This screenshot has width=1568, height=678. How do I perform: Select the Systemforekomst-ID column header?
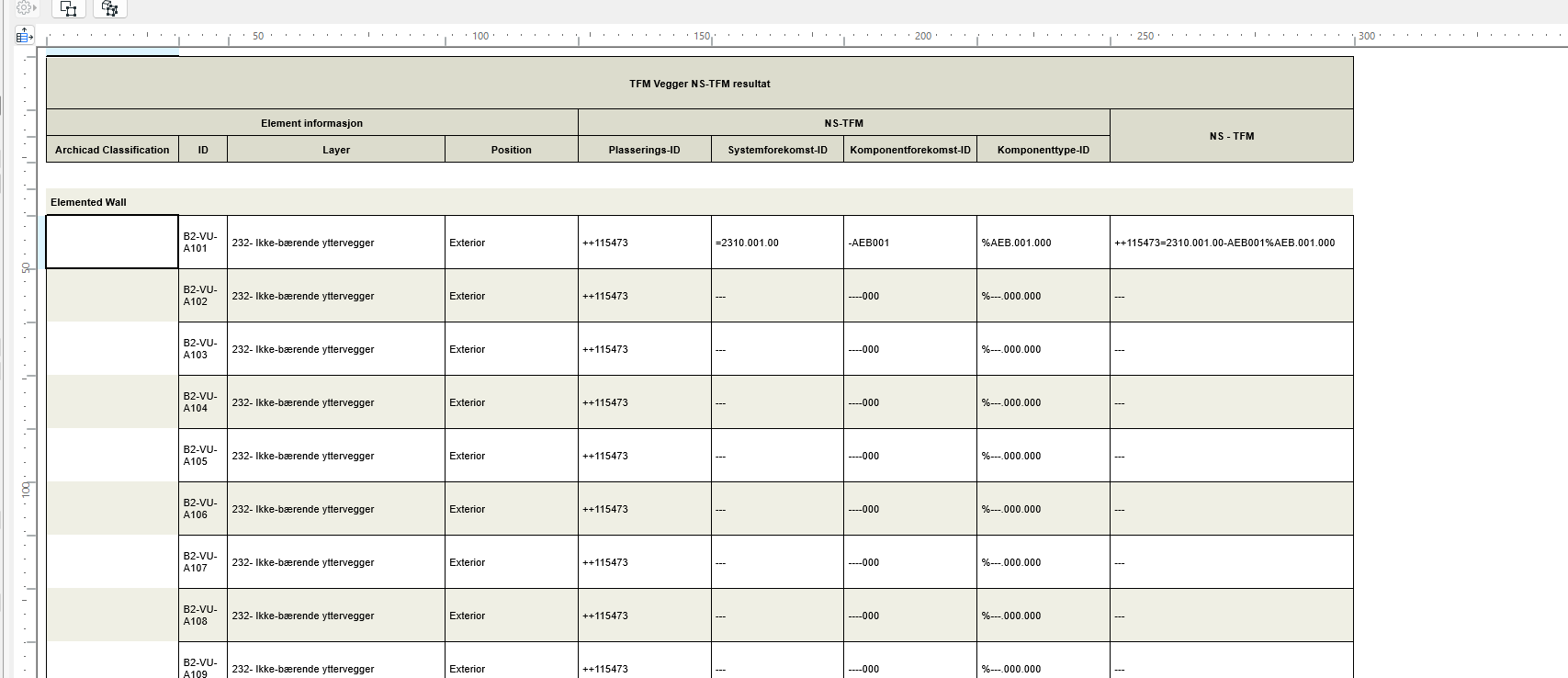pyautogui.click(x=777, y=150)
